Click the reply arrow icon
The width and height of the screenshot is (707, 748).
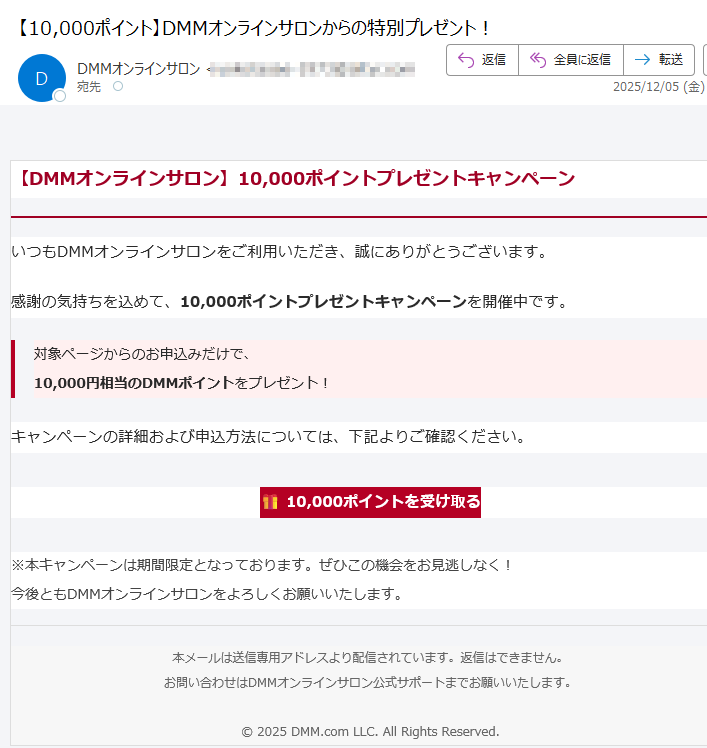click(x=465, y=60)
